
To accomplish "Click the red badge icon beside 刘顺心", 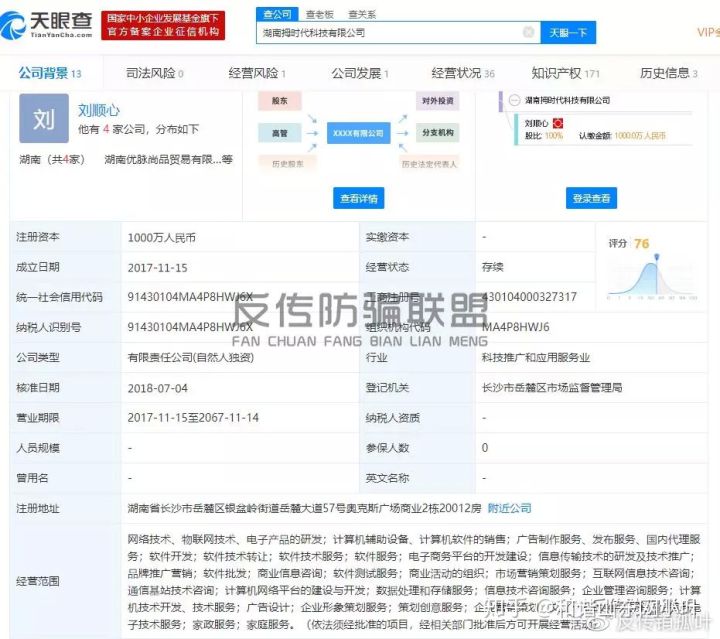I will 558,123.
